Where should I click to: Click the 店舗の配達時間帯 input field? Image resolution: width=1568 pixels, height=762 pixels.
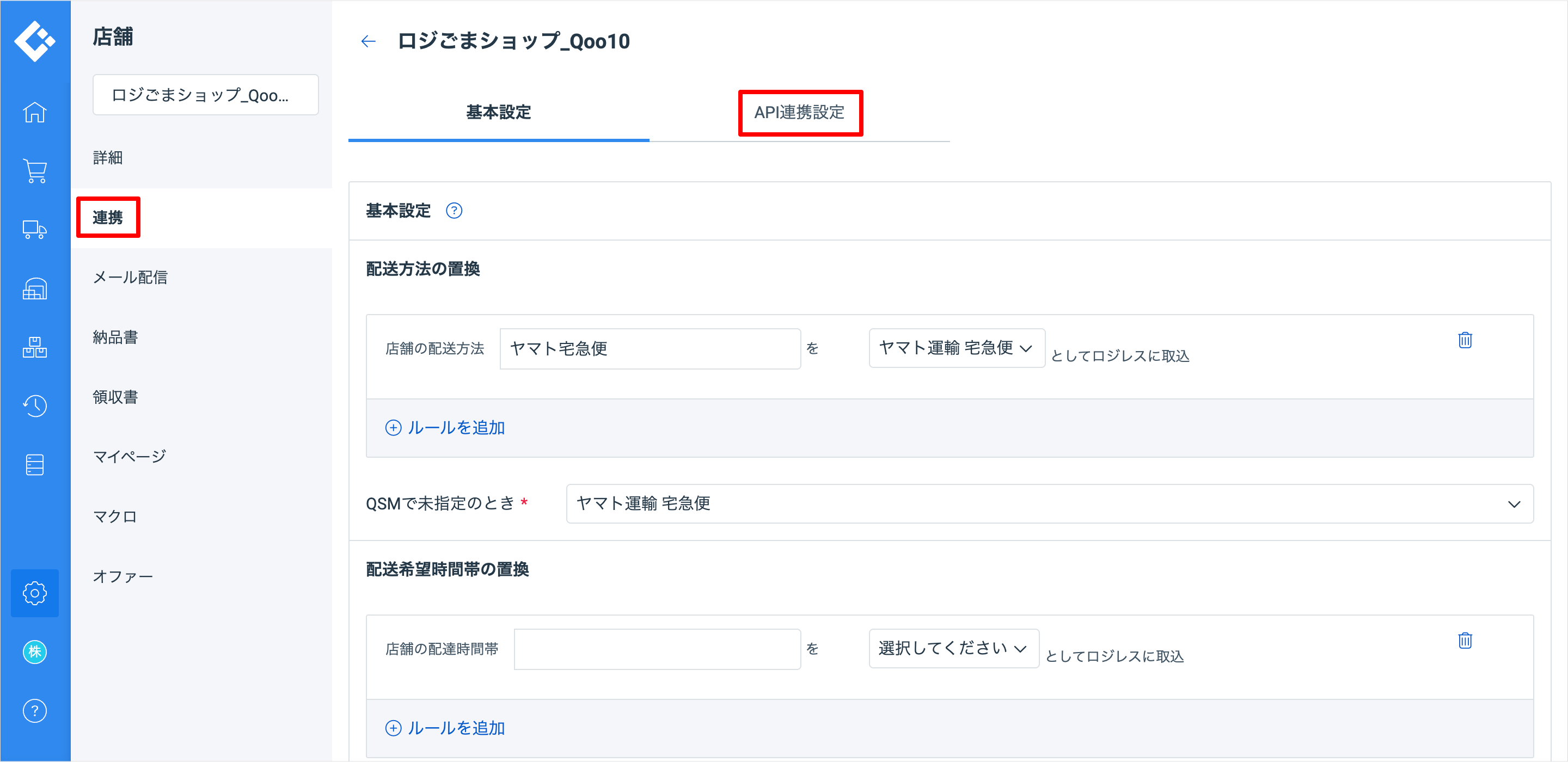(x=657, y=649)
